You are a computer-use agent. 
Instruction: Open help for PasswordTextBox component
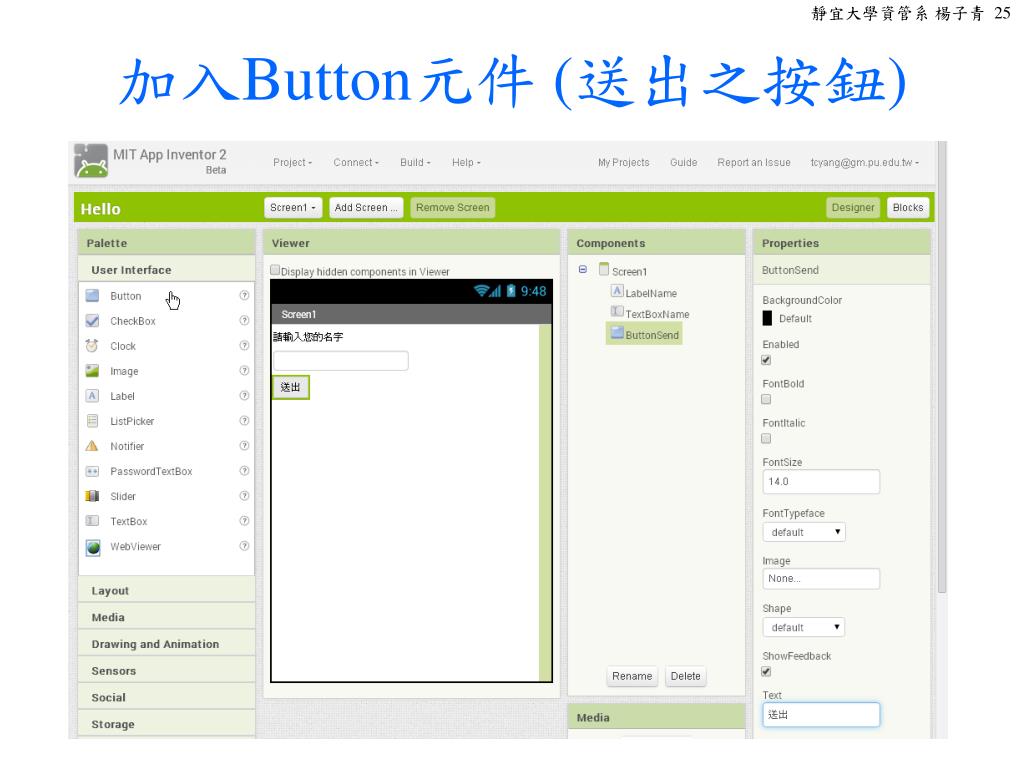pos(244,470)
